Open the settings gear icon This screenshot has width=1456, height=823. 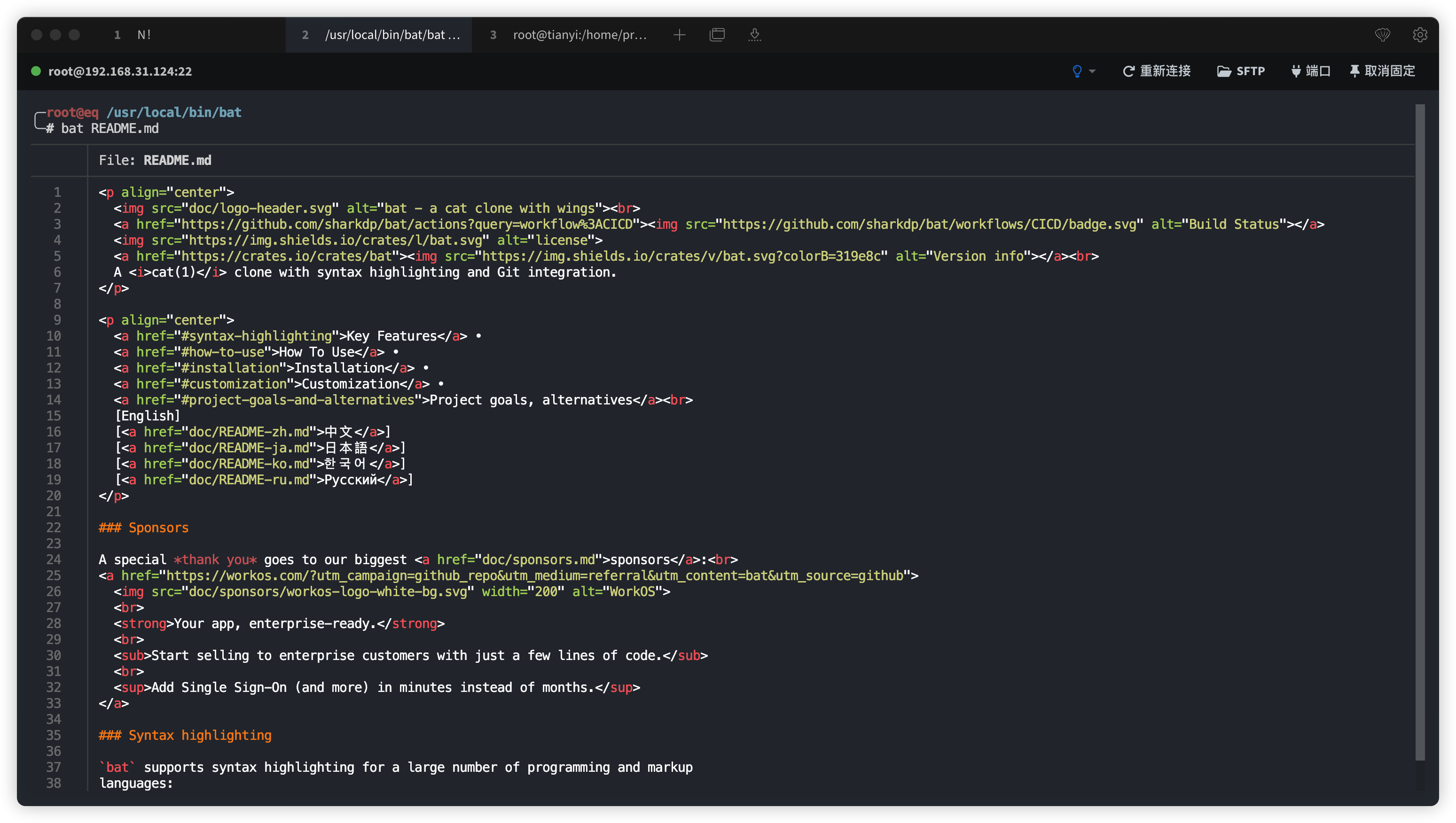(x=1420, y=35)
